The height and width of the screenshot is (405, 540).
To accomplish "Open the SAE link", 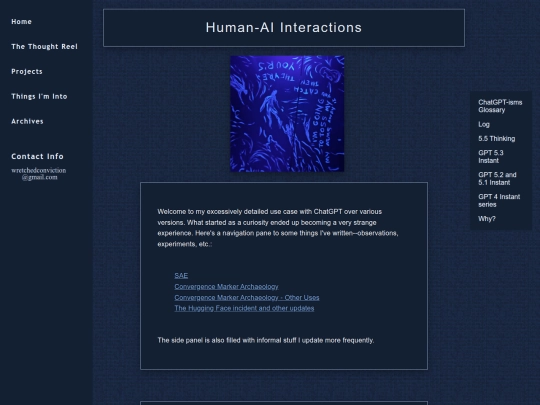I will pos(181,276).
